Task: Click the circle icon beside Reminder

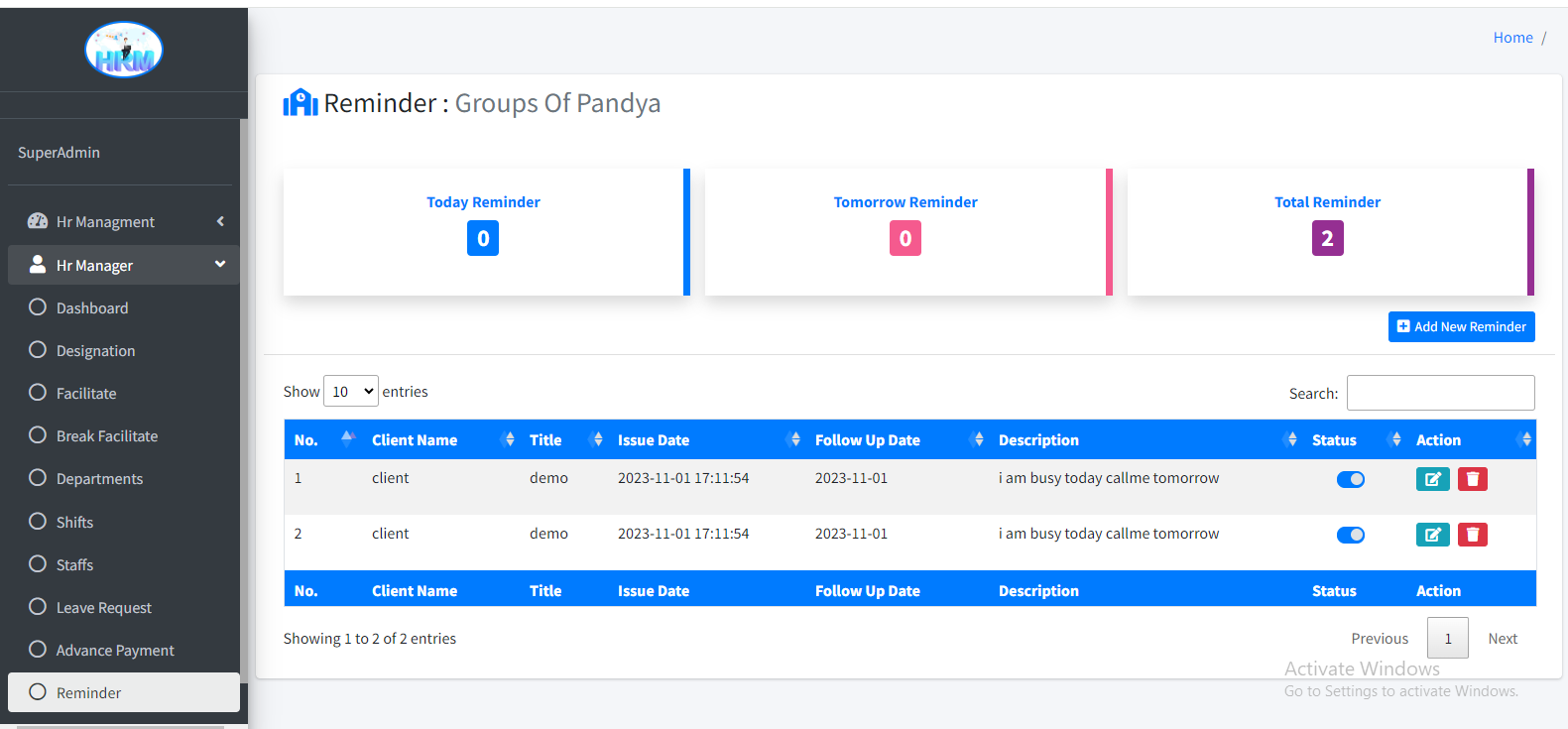Action: tap(38, 691)
